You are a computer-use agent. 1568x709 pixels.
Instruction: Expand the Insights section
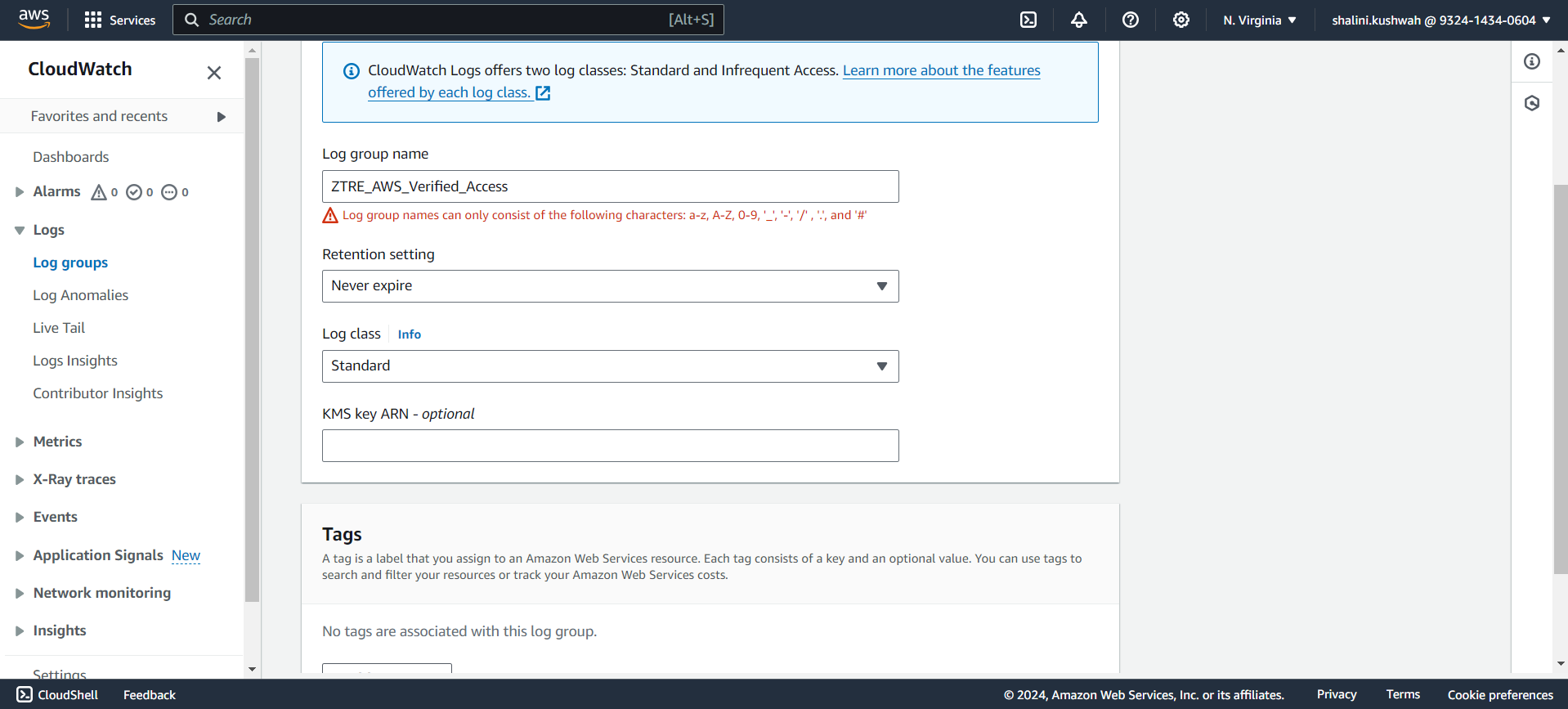(x=20, y=631)
